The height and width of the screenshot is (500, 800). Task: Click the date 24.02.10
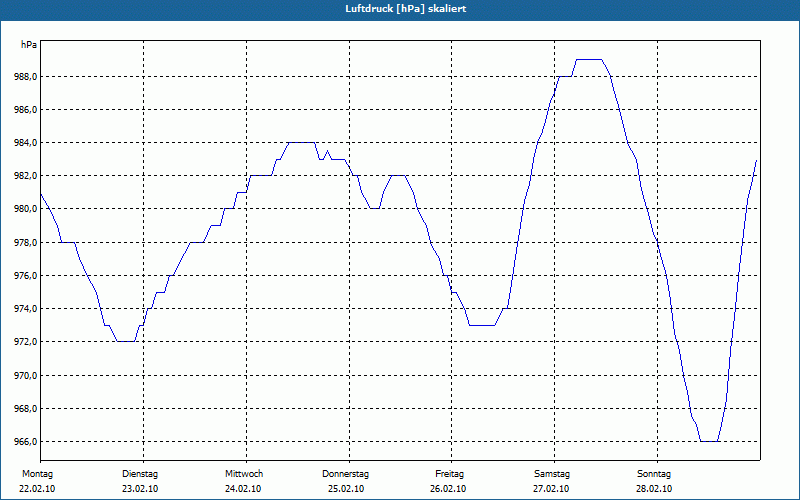243,489
